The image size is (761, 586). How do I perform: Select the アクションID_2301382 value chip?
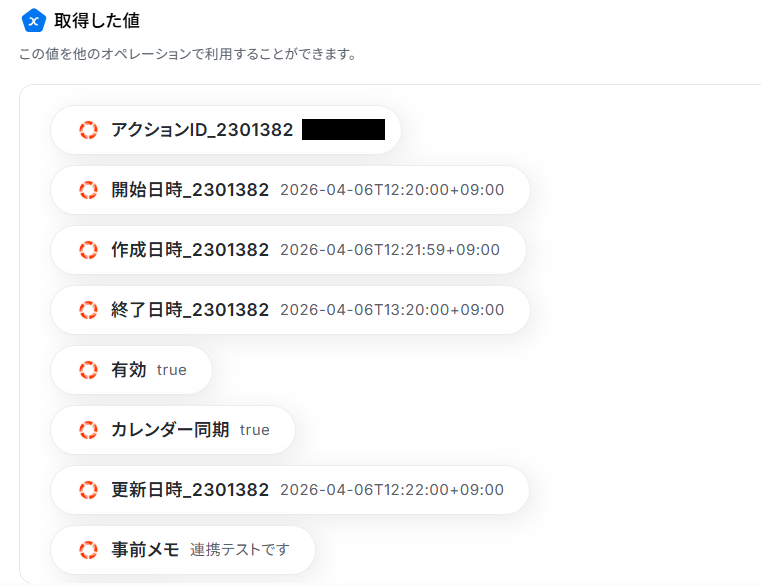click(226, 130)
